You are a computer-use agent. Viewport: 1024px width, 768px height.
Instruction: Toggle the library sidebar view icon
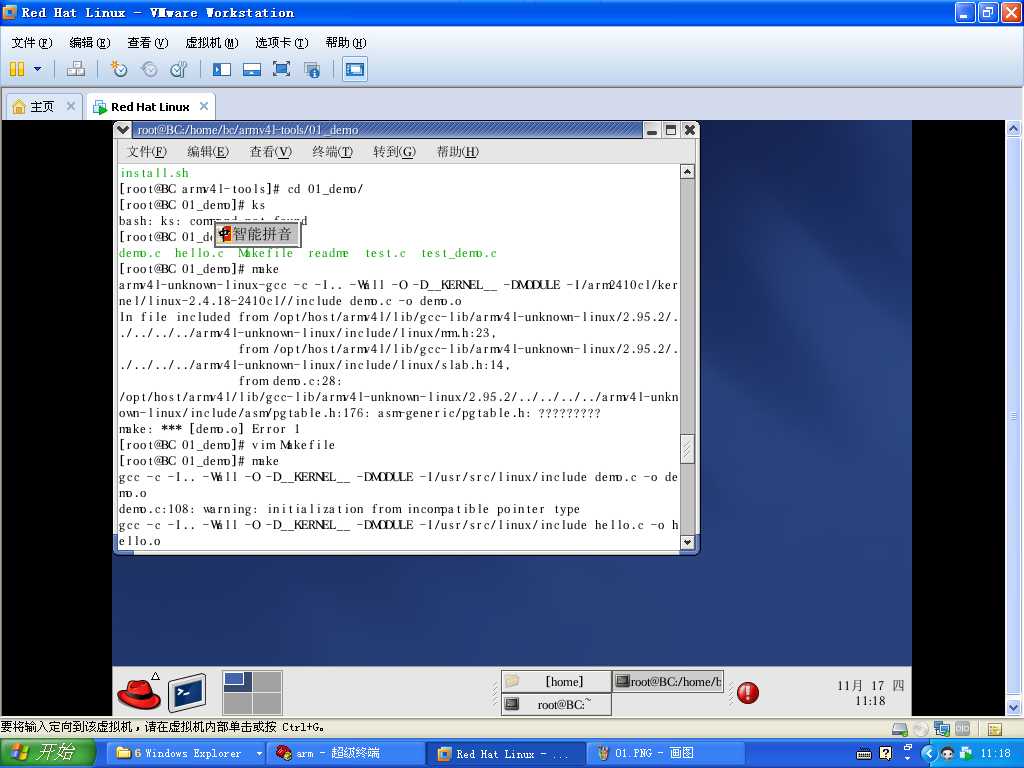[222, 69]
